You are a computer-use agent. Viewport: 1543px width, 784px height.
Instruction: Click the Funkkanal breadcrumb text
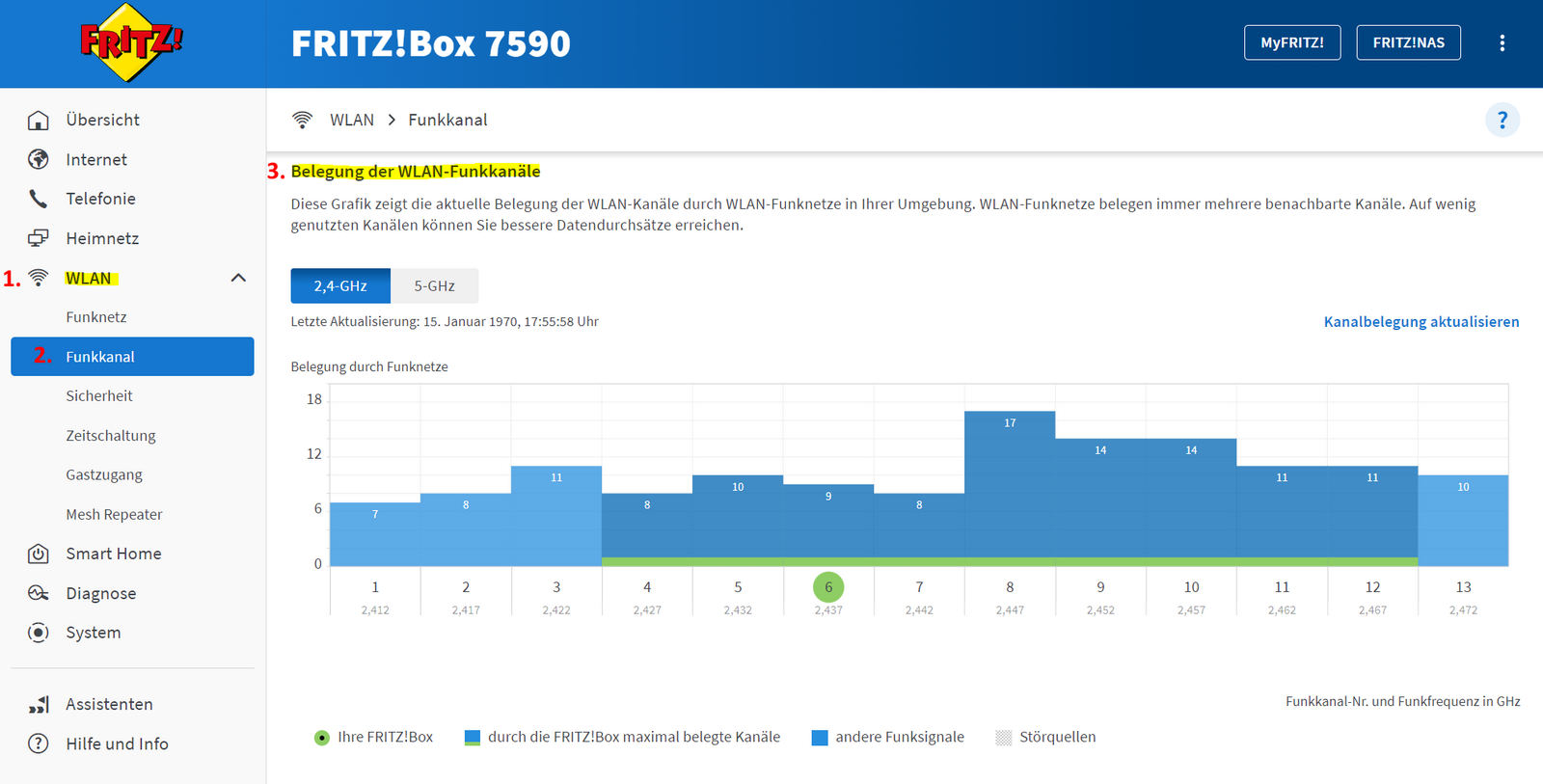[447, 120]
